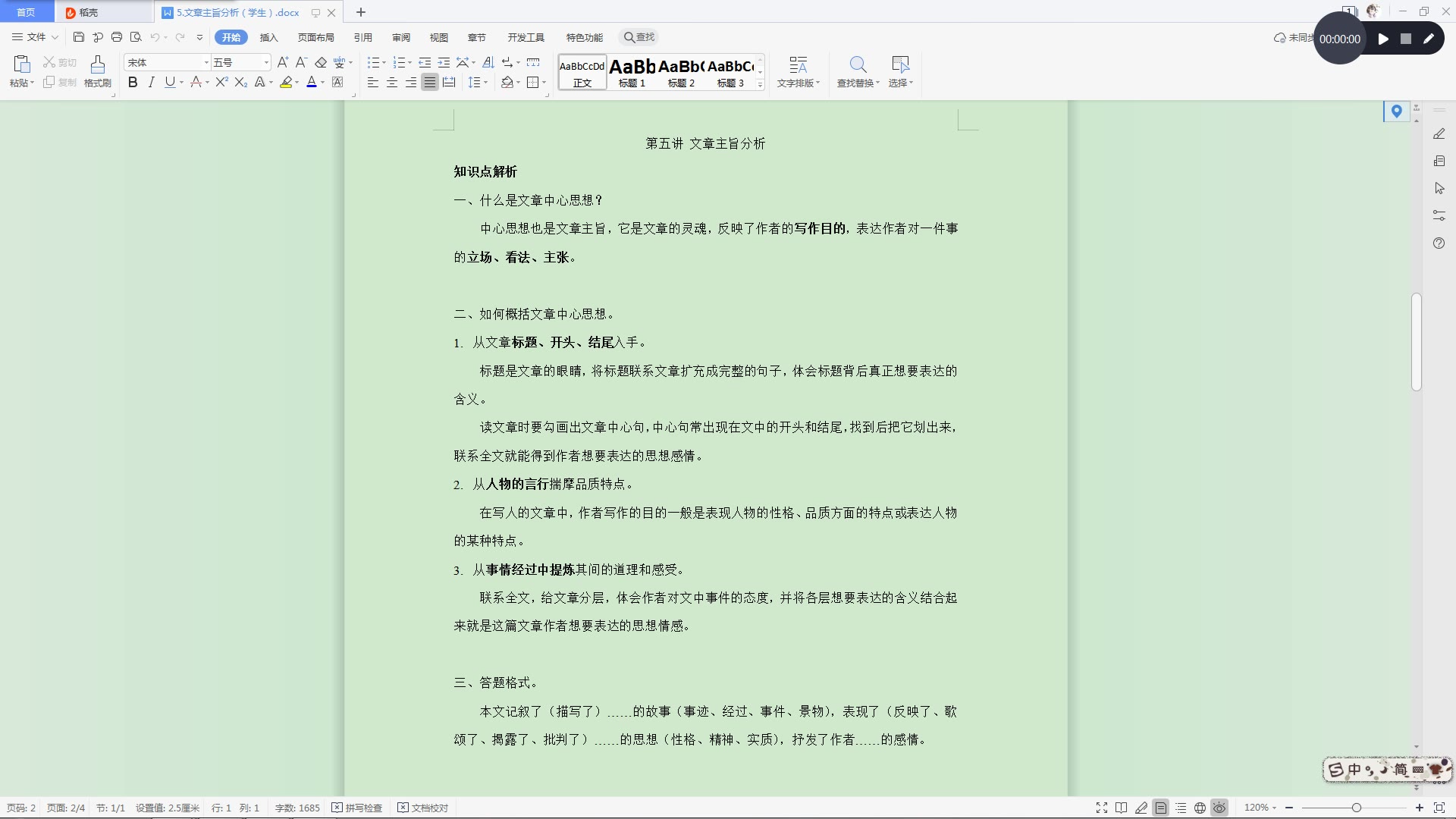This screenshot has height=819, width=1456.
Task: Switch to outline view in status bar
Action: pyautogui.click(x=1181, y=808)
